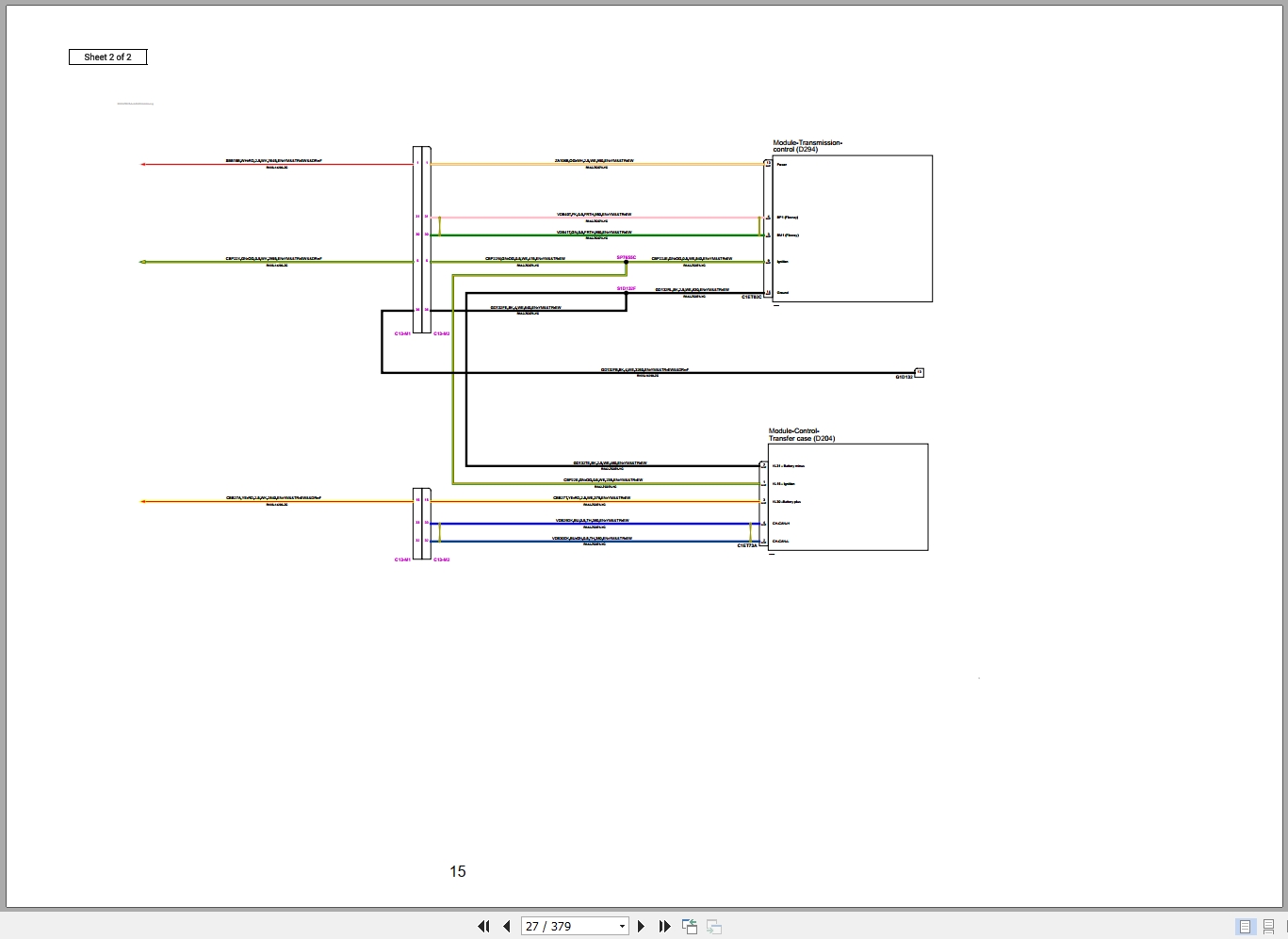Open the page number dropdown arrow

click(x=622, y=926)
